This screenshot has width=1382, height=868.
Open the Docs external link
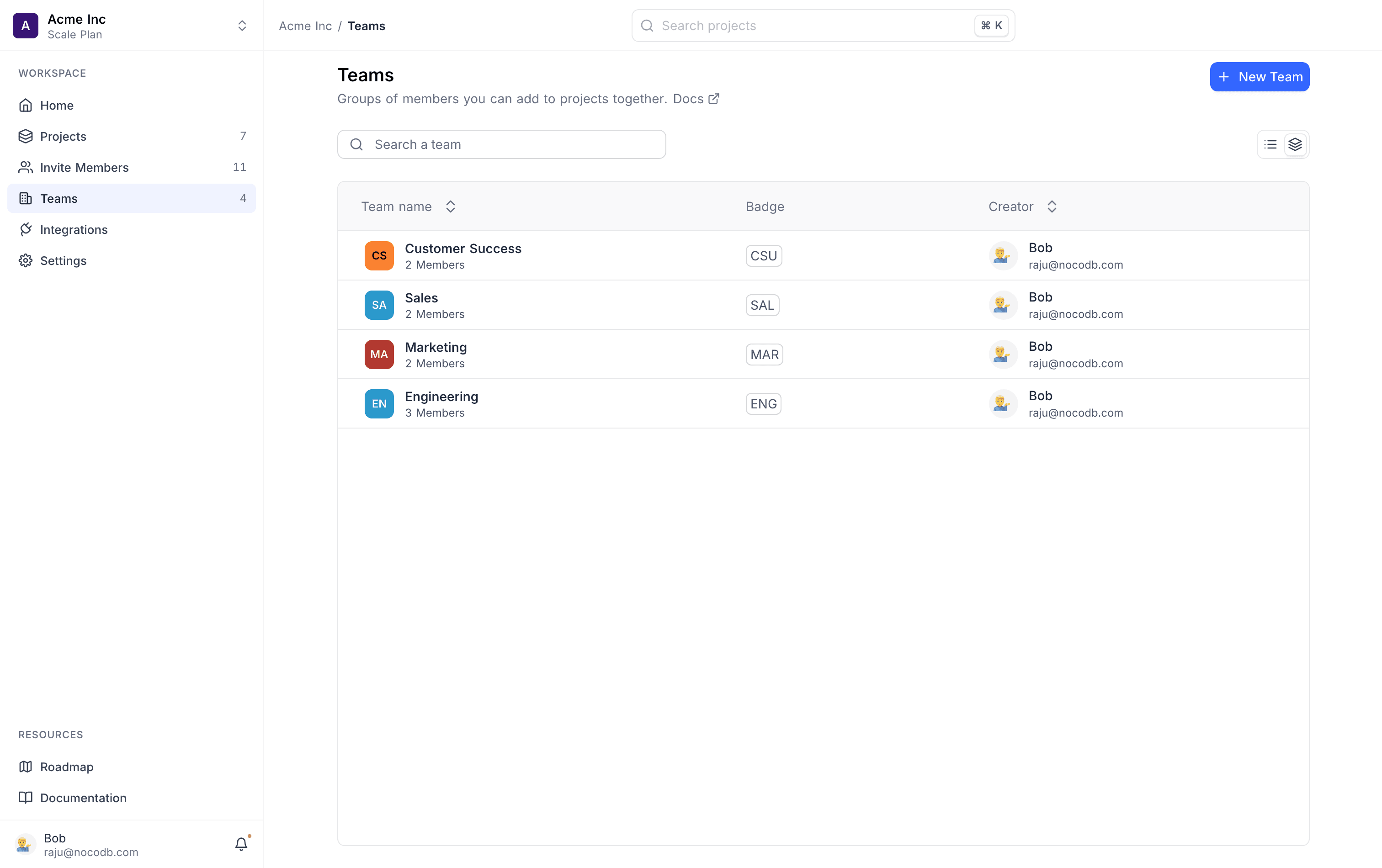point(696,99)
